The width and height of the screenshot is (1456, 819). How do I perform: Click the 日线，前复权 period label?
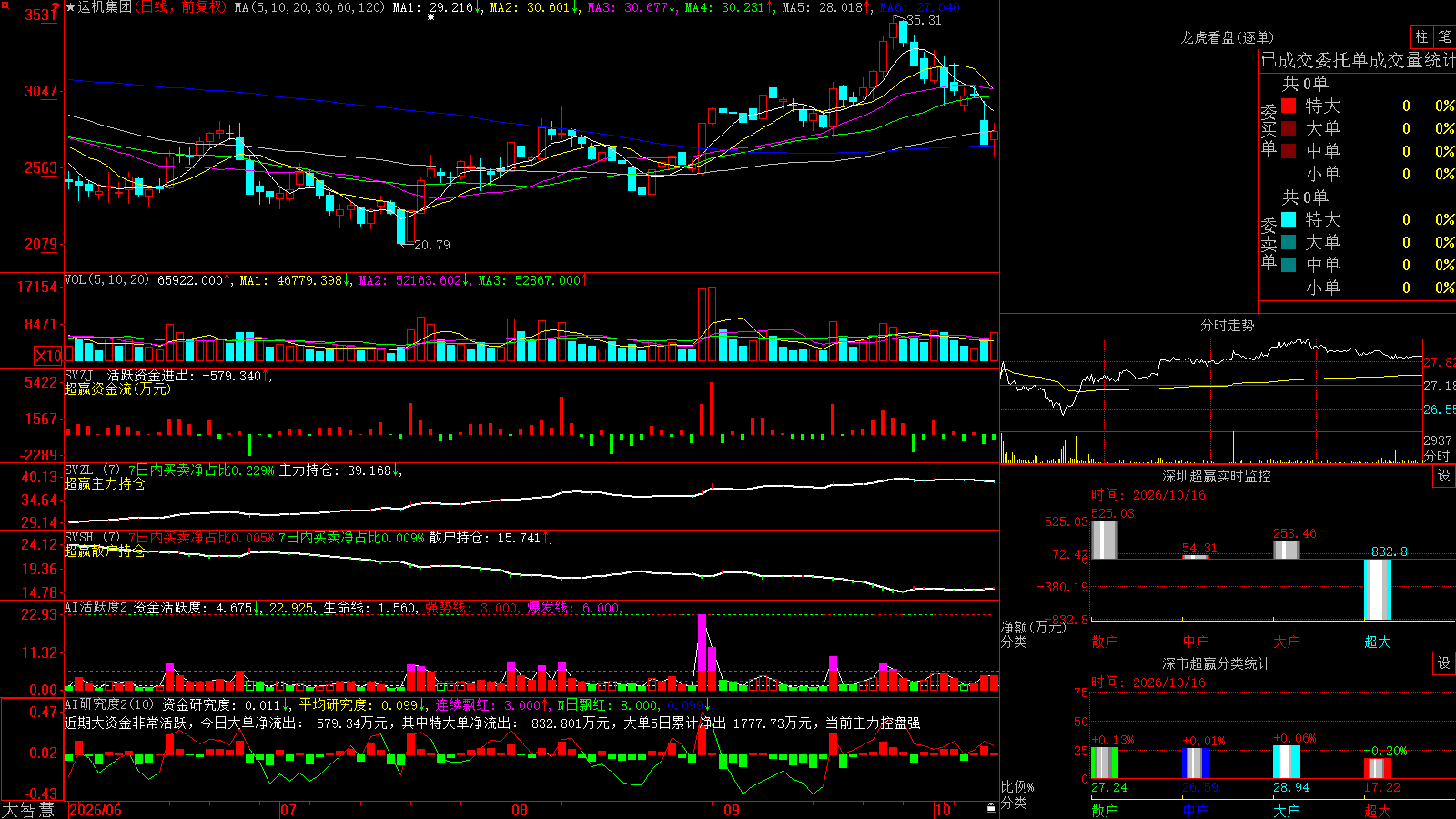(x=181, y=7)
